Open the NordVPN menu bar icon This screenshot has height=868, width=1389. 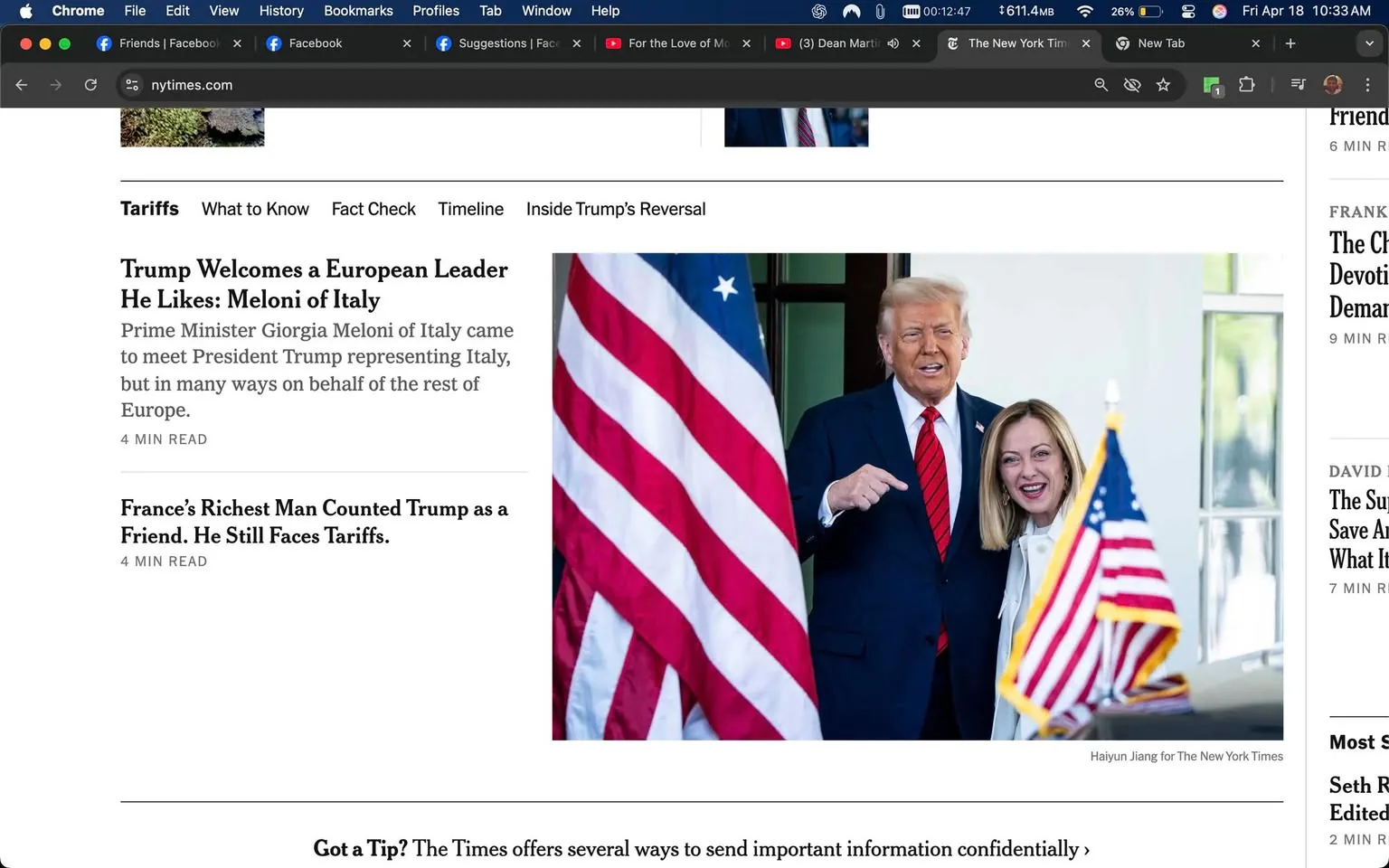851,11
